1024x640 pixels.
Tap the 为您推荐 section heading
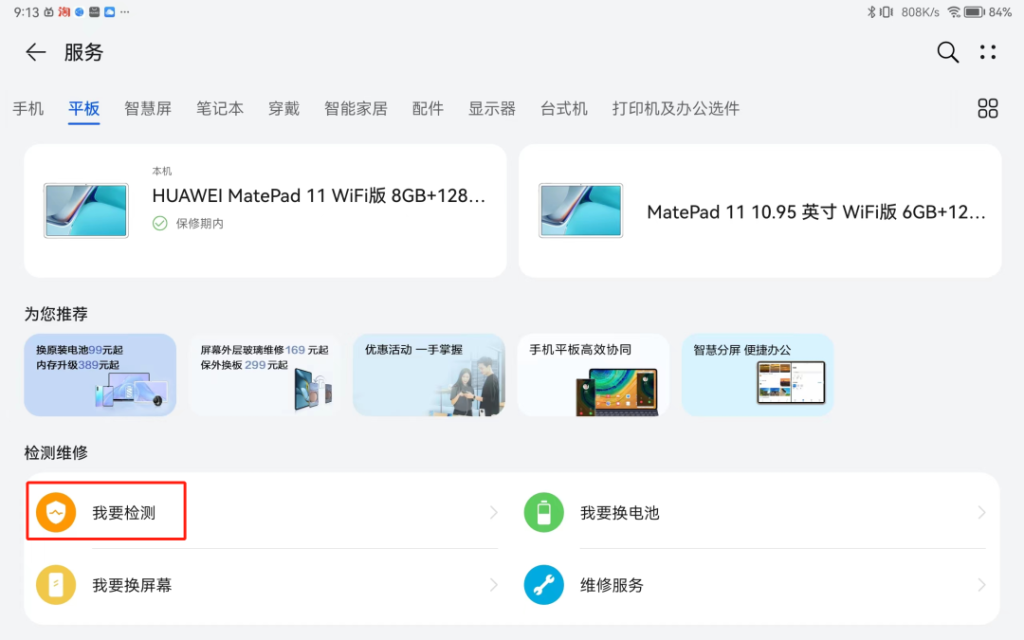tap(56, 314)
